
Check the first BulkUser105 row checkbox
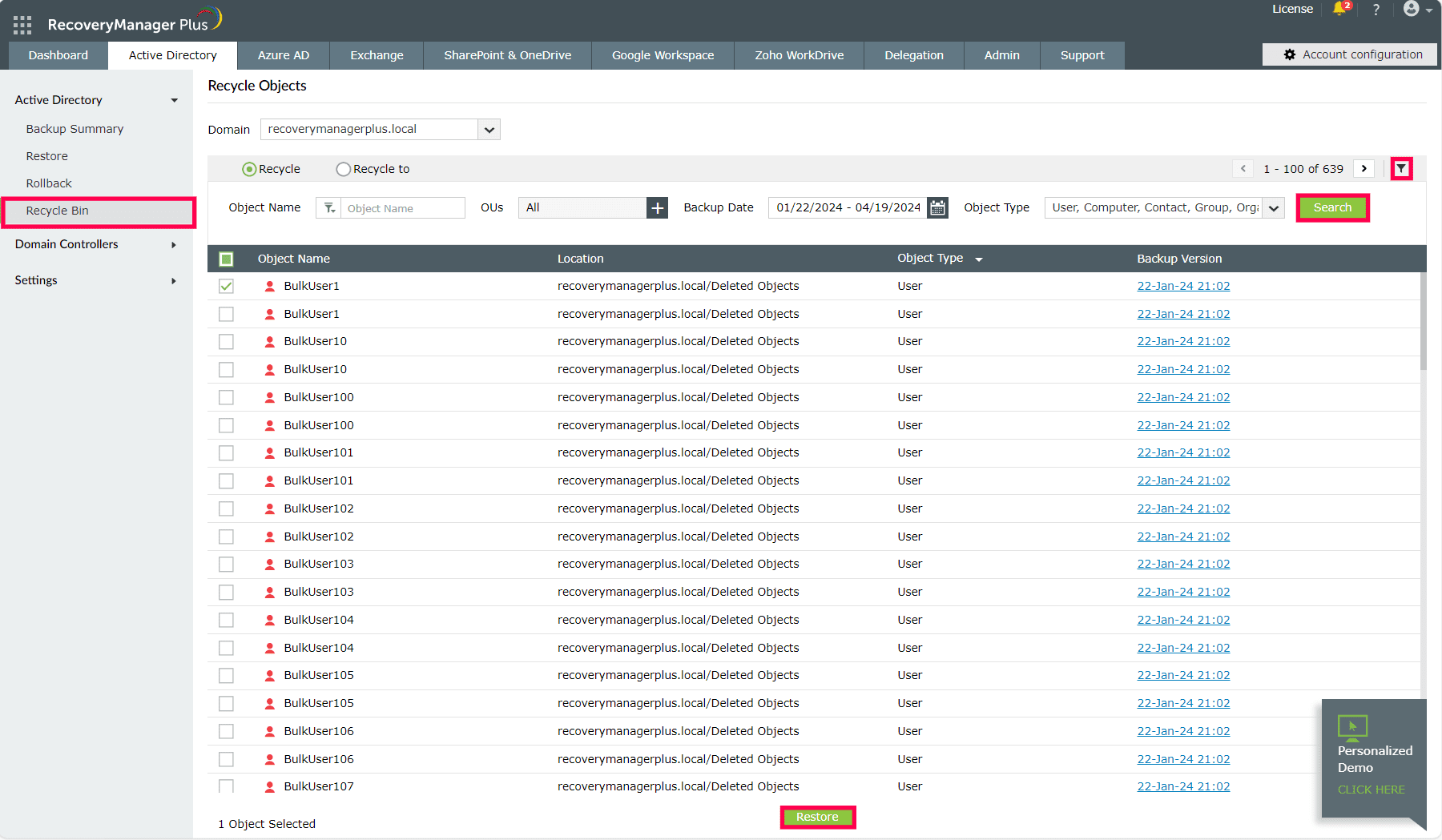click(x=227, y=676)
